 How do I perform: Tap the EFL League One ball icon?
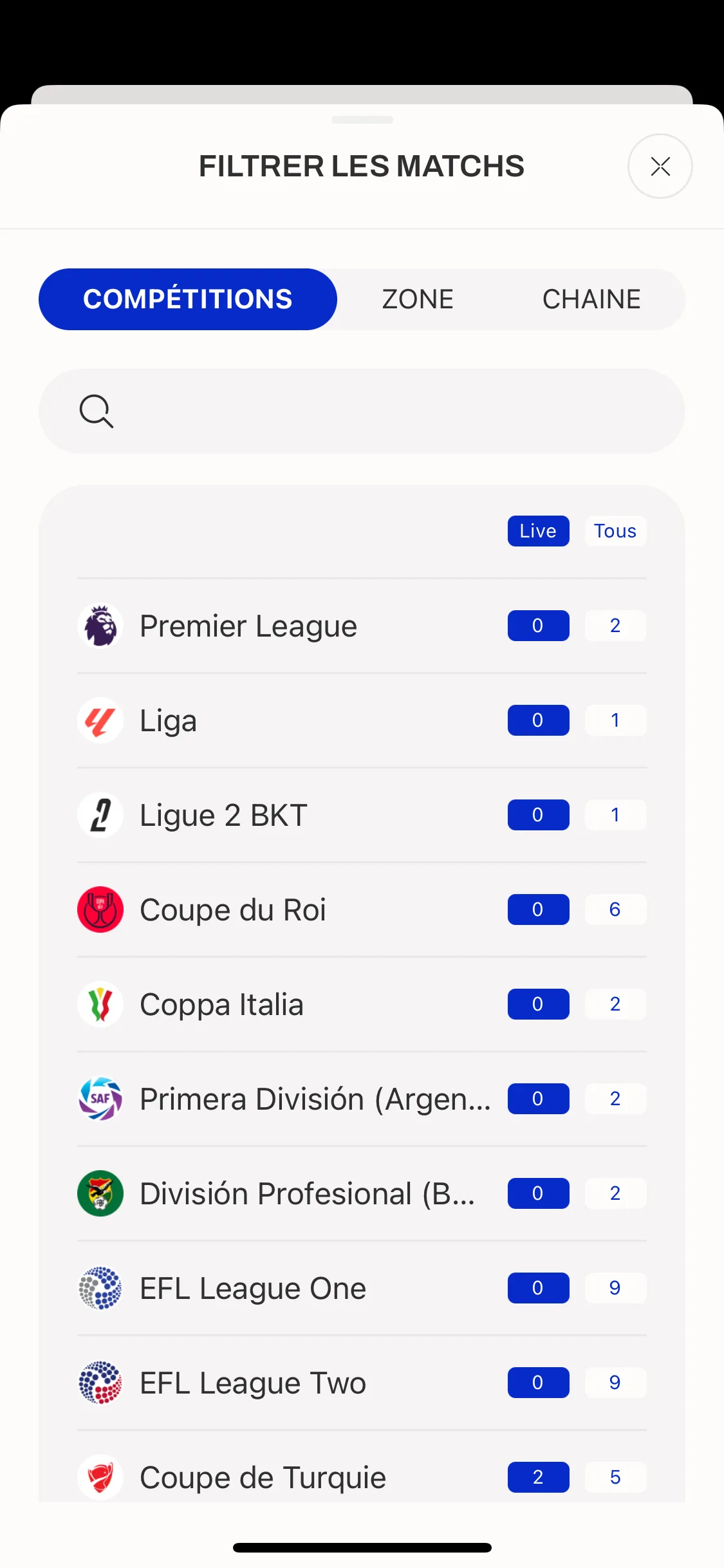100,1288
